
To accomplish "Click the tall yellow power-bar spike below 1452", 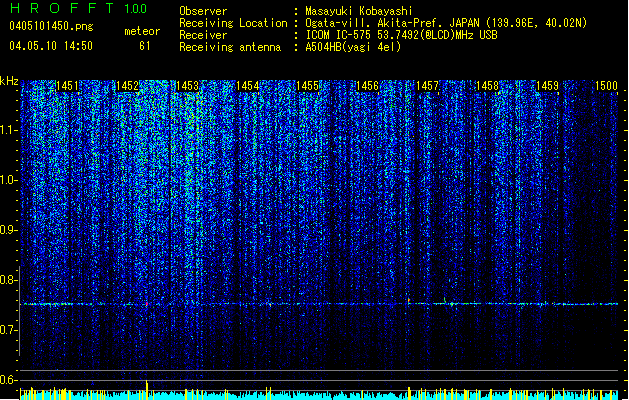I will point(147,389).
